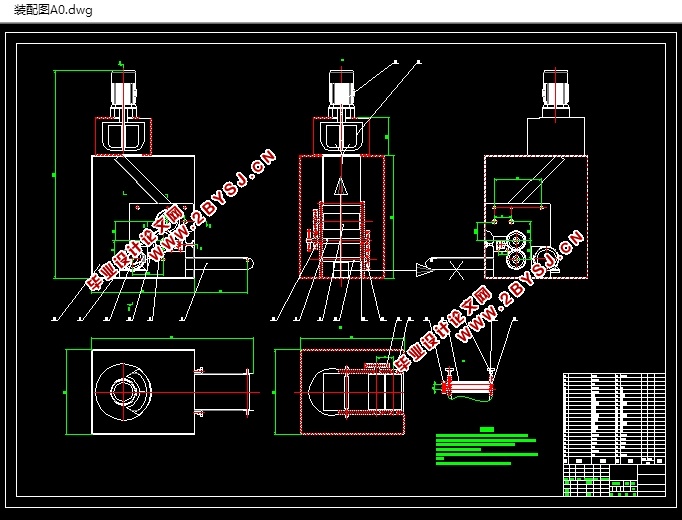Click the small red roller detail view
Viewport: 682px width, 520px height.
[x=465, y=385]
